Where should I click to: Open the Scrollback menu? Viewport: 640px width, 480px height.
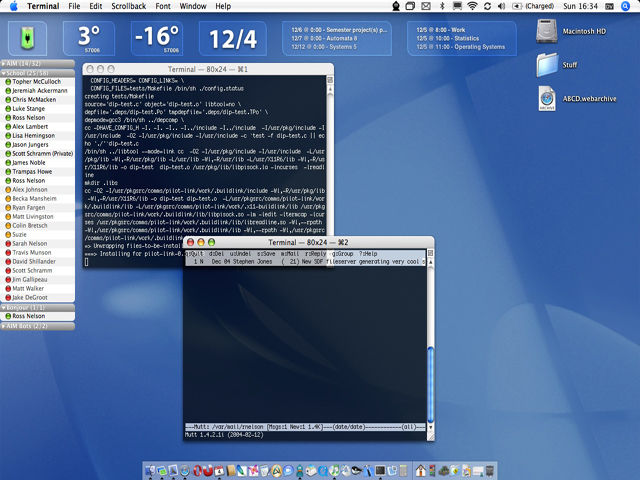(x=128, y=6)
